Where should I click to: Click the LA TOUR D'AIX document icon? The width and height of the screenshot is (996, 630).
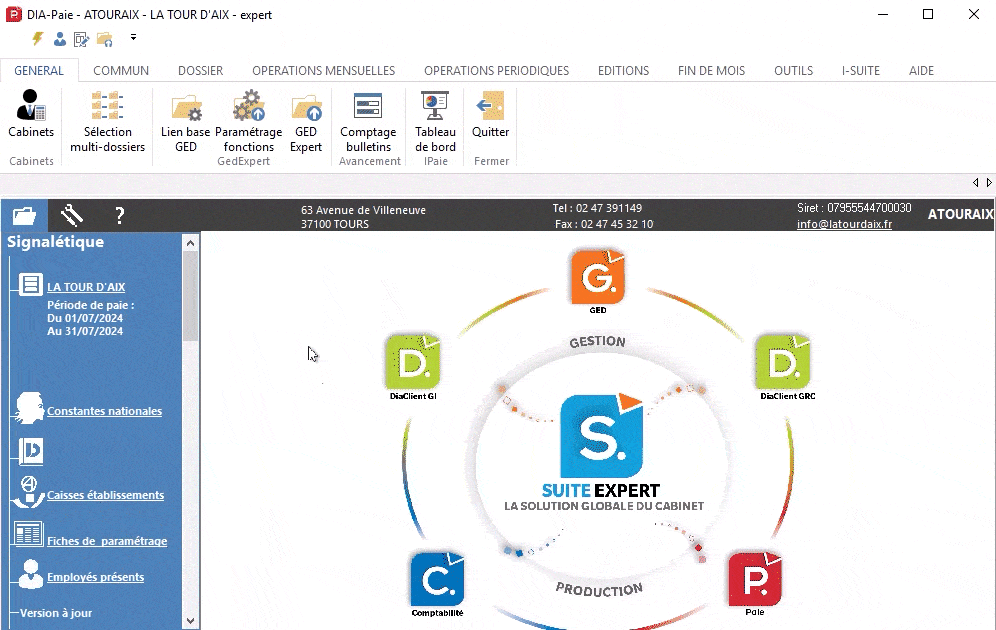(30, 285)
